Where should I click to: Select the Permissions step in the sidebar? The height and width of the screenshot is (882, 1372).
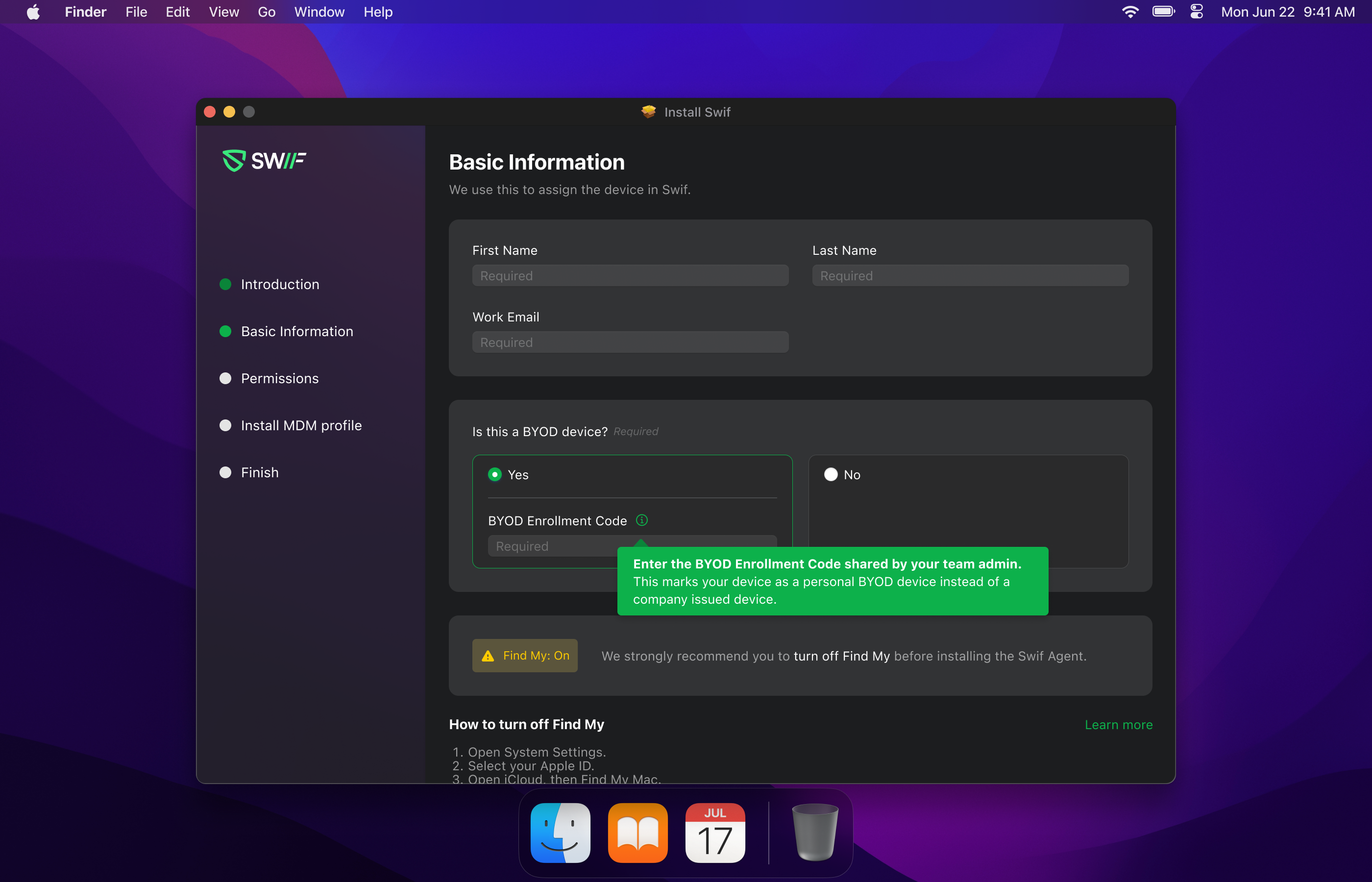pos(279,379)
